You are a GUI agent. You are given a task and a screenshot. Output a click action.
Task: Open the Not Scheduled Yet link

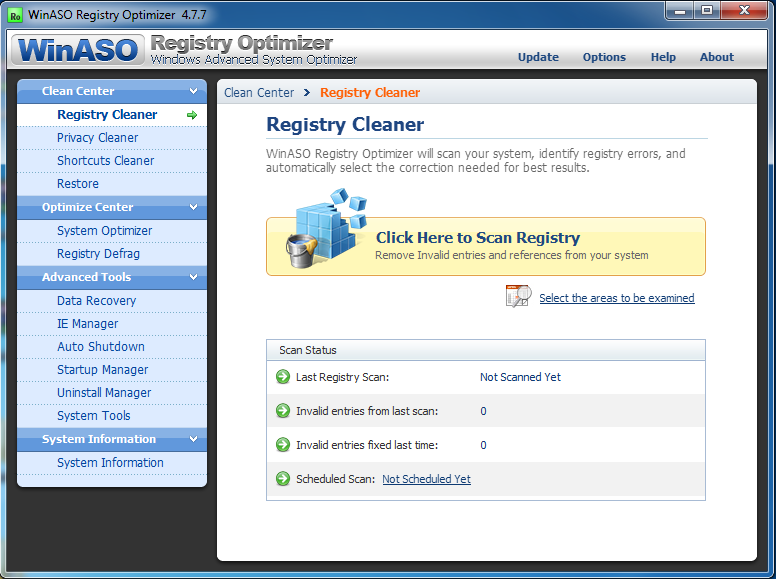(426, 479)
